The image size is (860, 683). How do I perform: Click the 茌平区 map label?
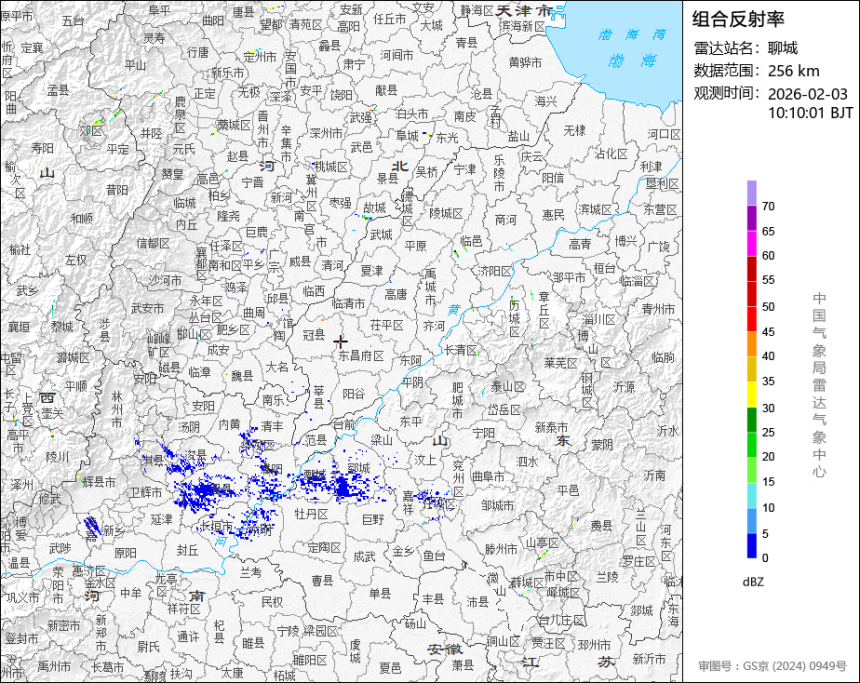coord(387,325)
